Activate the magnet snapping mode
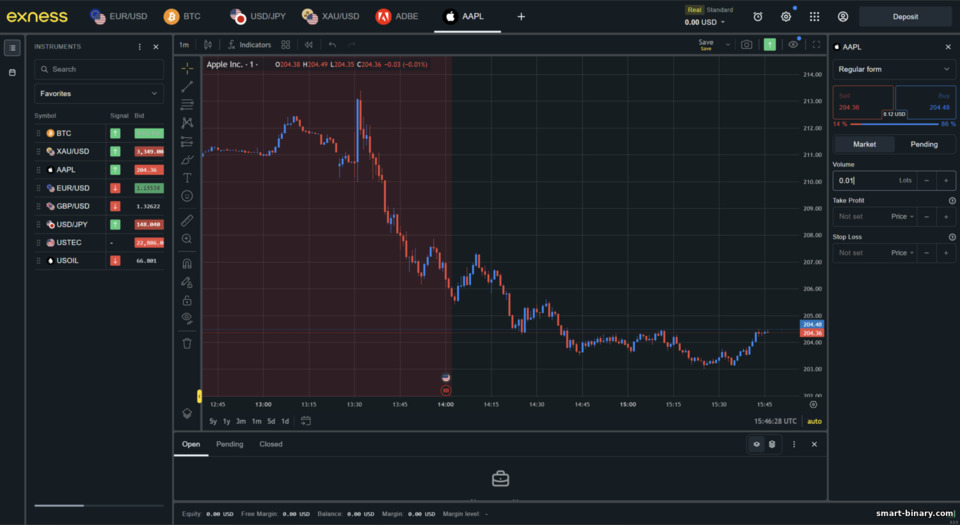 (187, 264)
